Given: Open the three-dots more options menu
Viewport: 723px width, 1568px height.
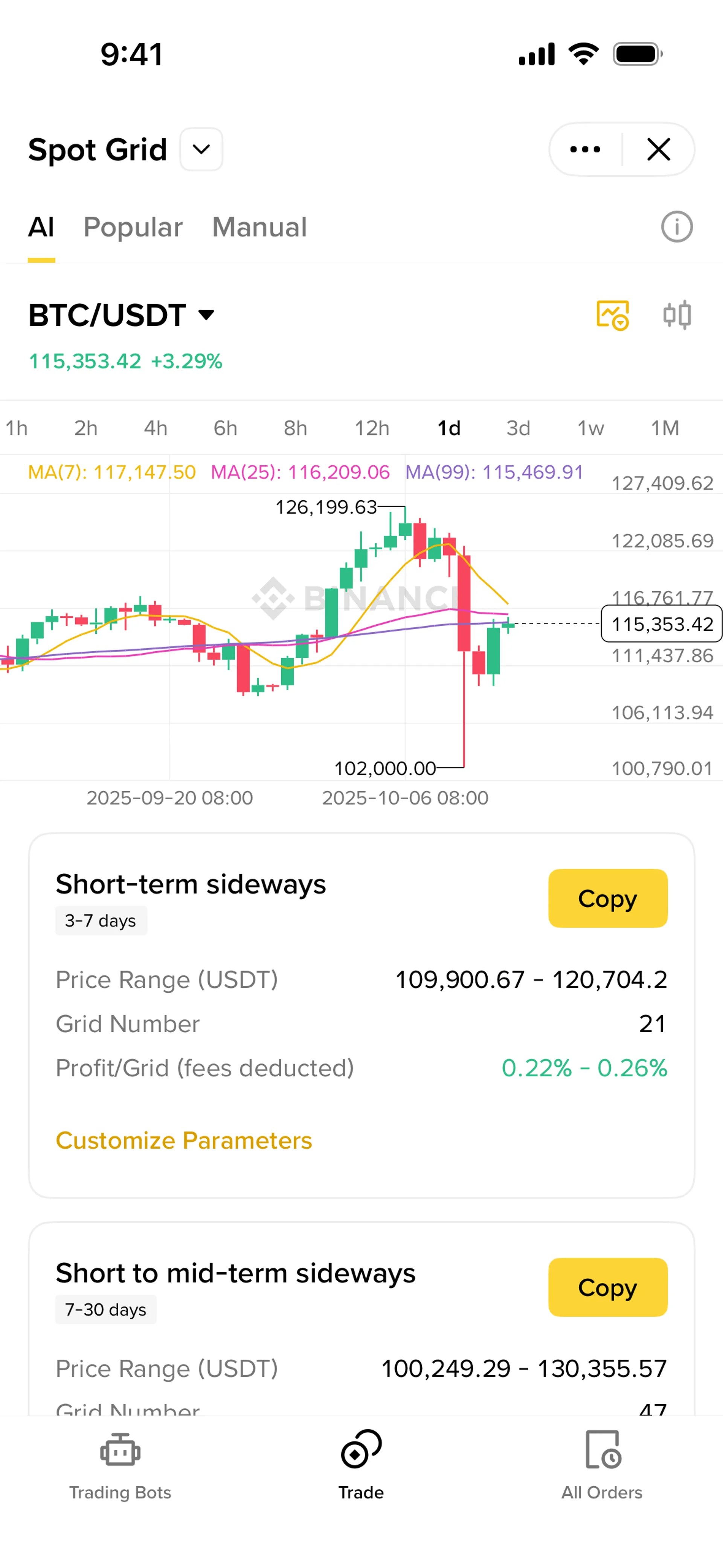Looking at the screenshot, I should (585, 149).
